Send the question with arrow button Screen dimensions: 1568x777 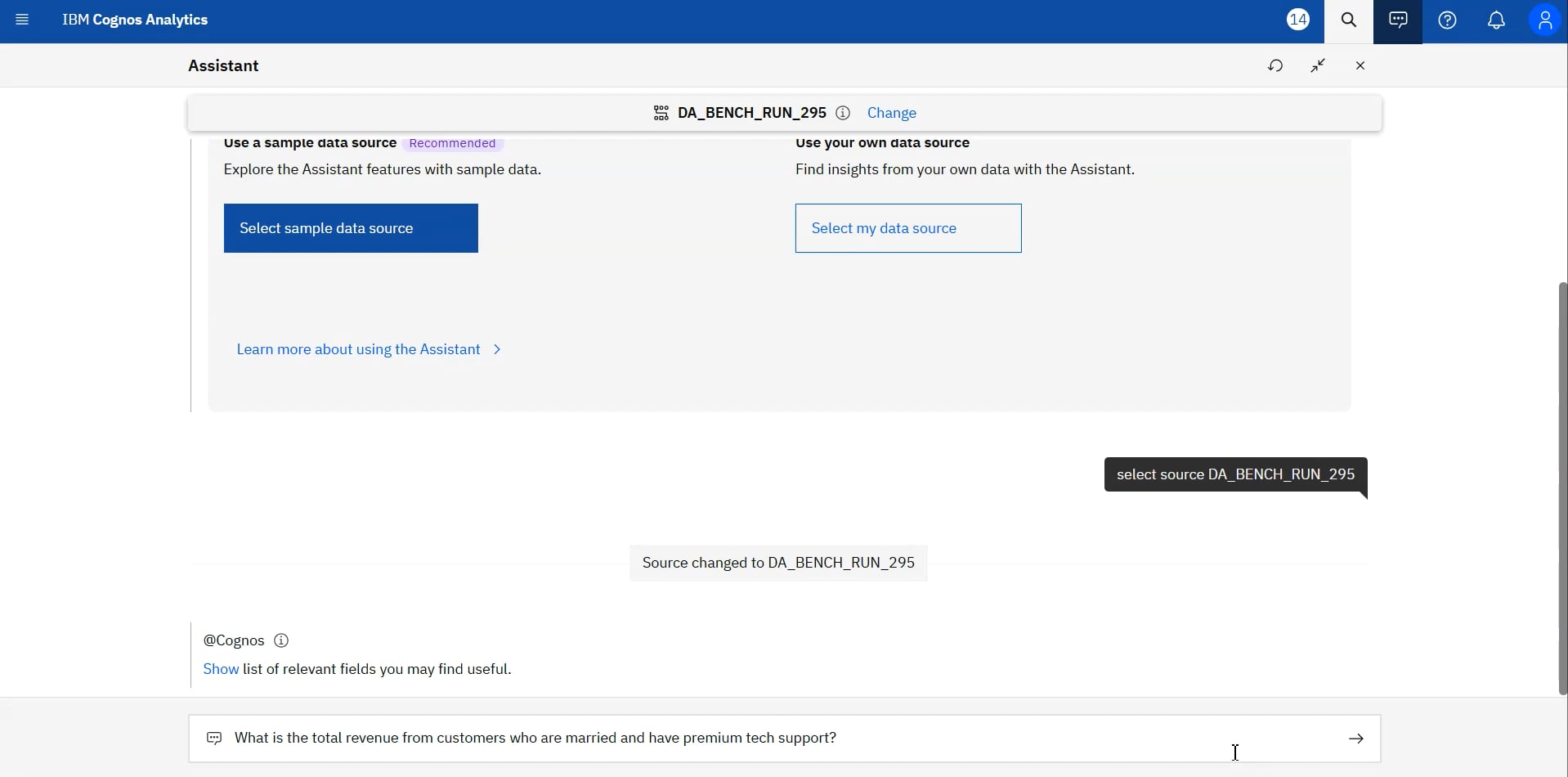(x=1356, y=739)
